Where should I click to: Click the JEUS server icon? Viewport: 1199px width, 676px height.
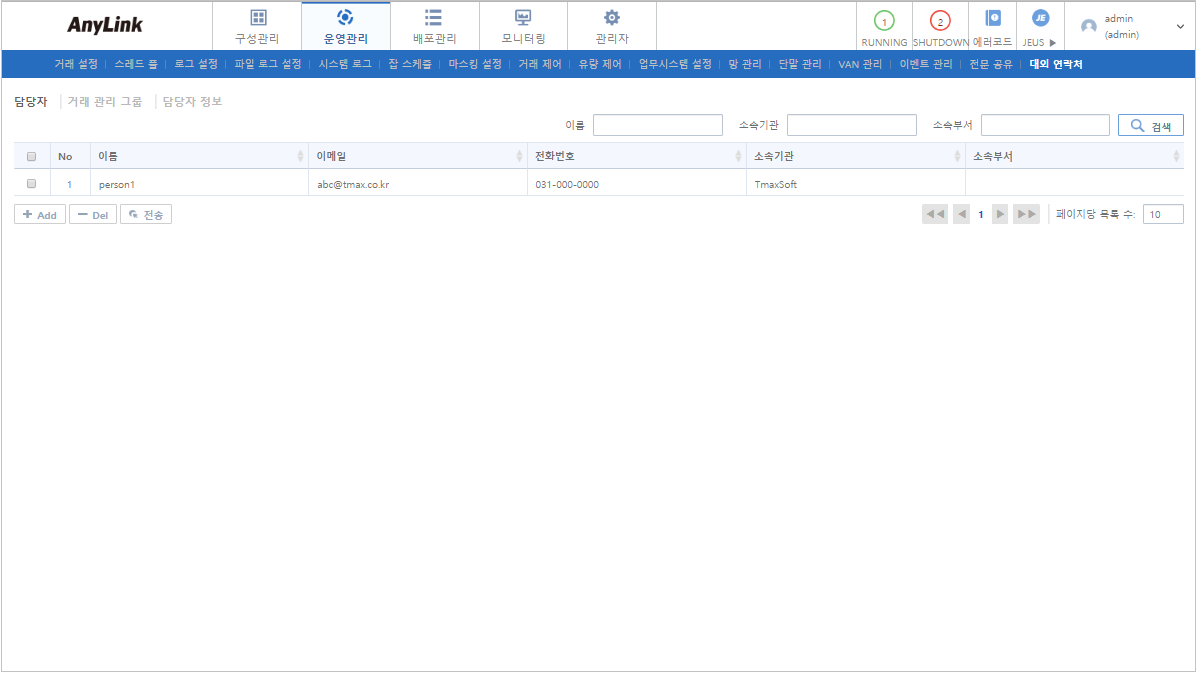point(1040,18)
